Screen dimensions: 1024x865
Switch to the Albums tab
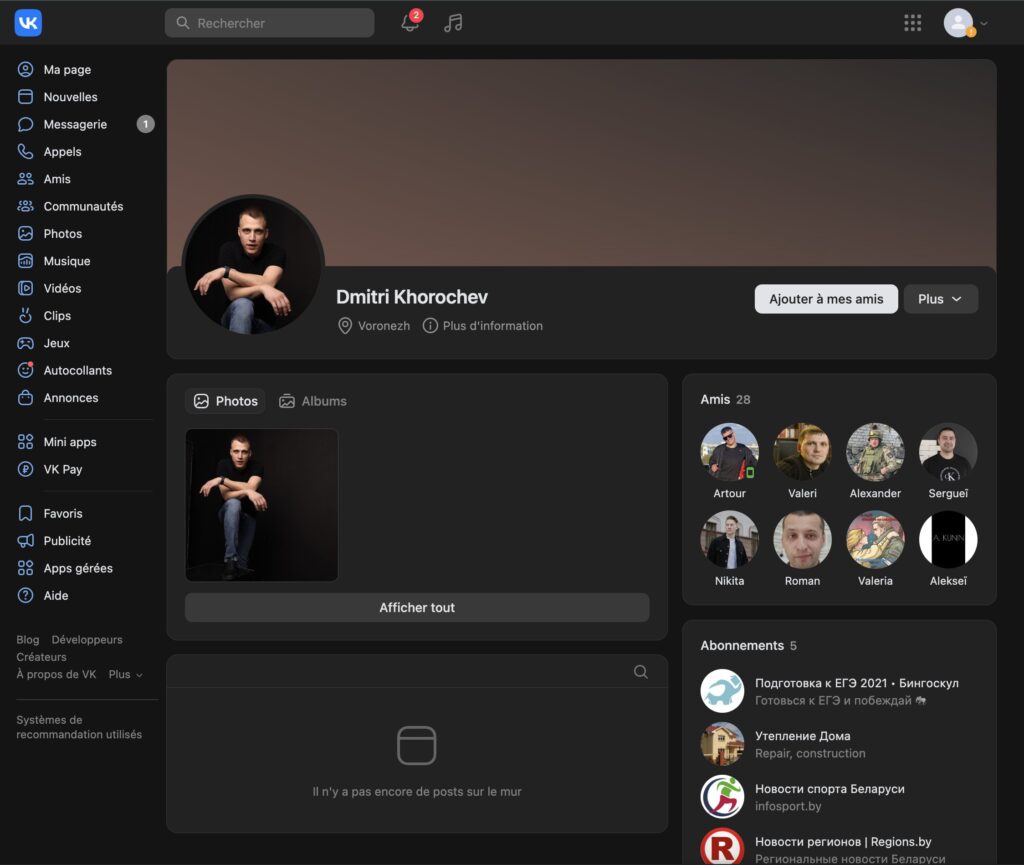[x=312, y=400]
